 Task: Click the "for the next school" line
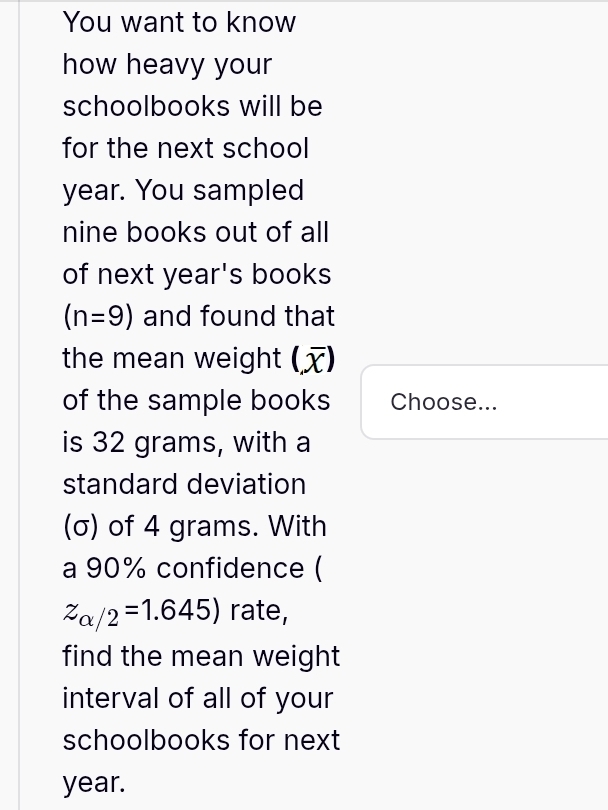click(x=185, y=148)
